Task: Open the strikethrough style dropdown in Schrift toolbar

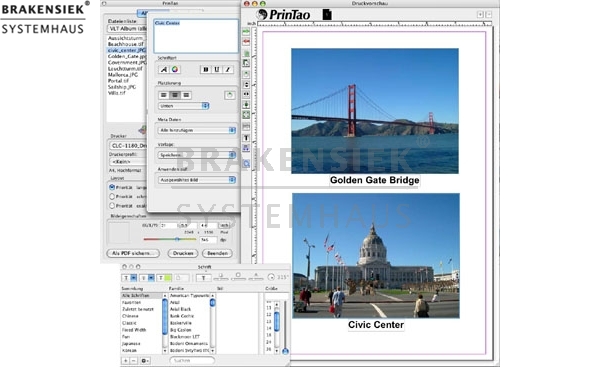Action: [147, 277]
